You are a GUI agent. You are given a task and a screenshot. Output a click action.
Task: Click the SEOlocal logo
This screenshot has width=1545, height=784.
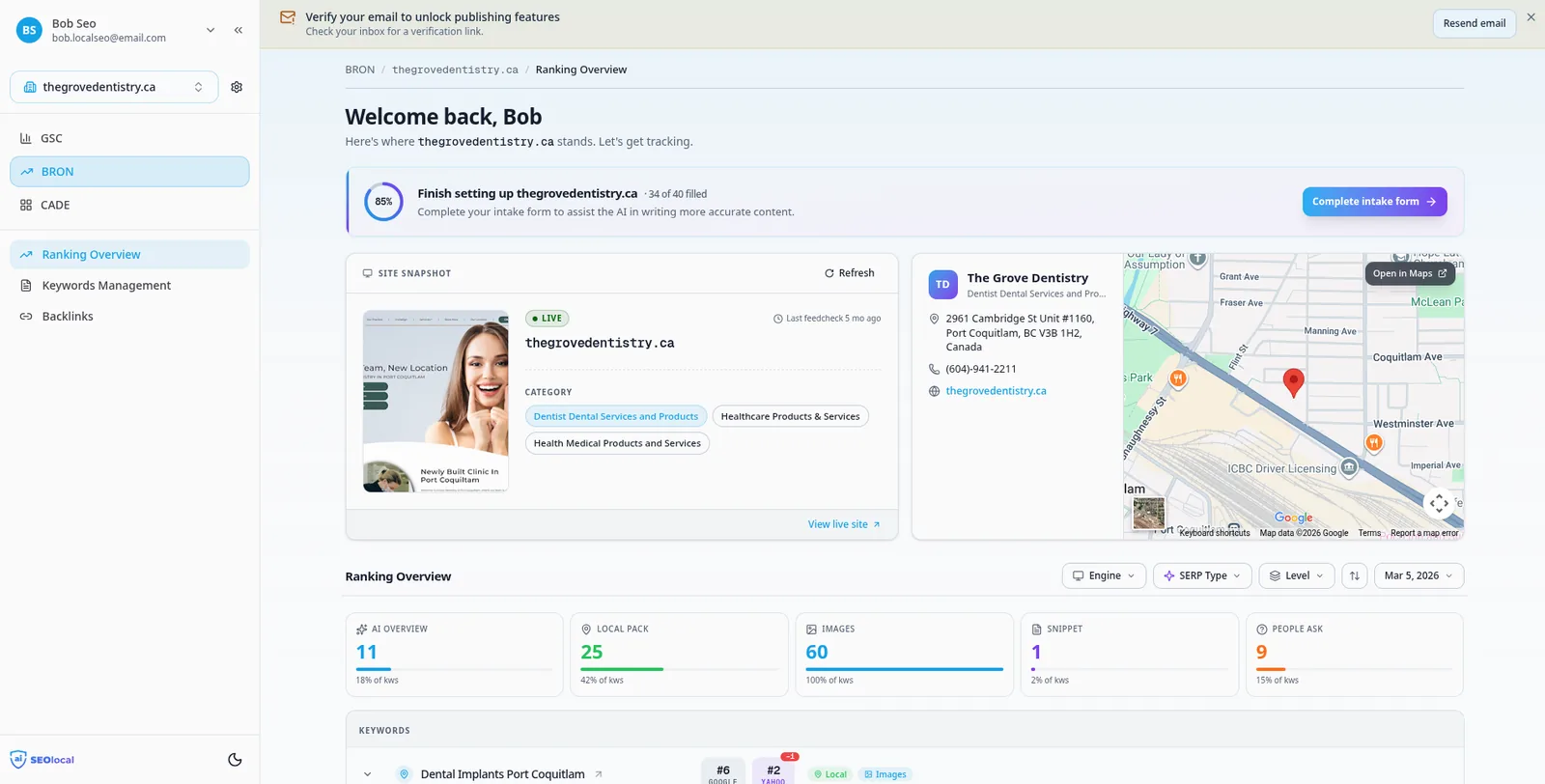pyautogui.click(x=42, y=759)
